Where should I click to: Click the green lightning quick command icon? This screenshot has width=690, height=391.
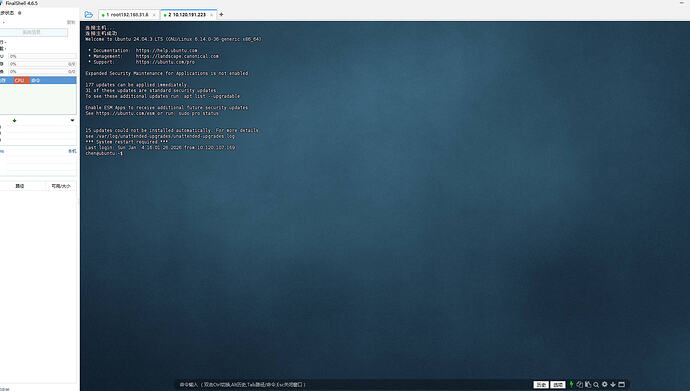click(571, 384)
